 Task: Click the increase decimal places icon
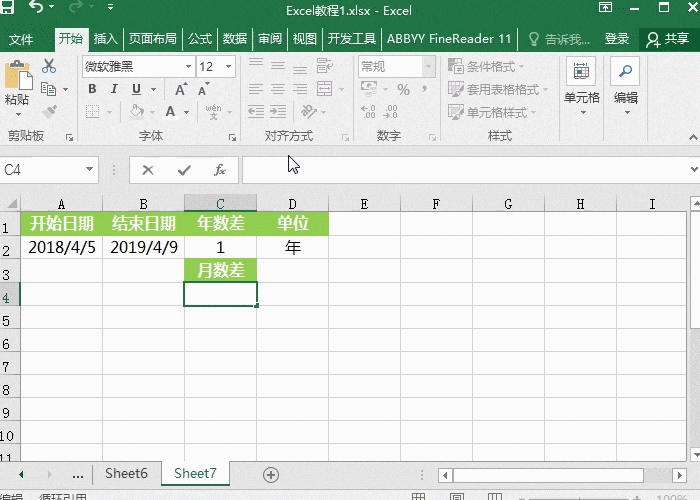(368, 112)
